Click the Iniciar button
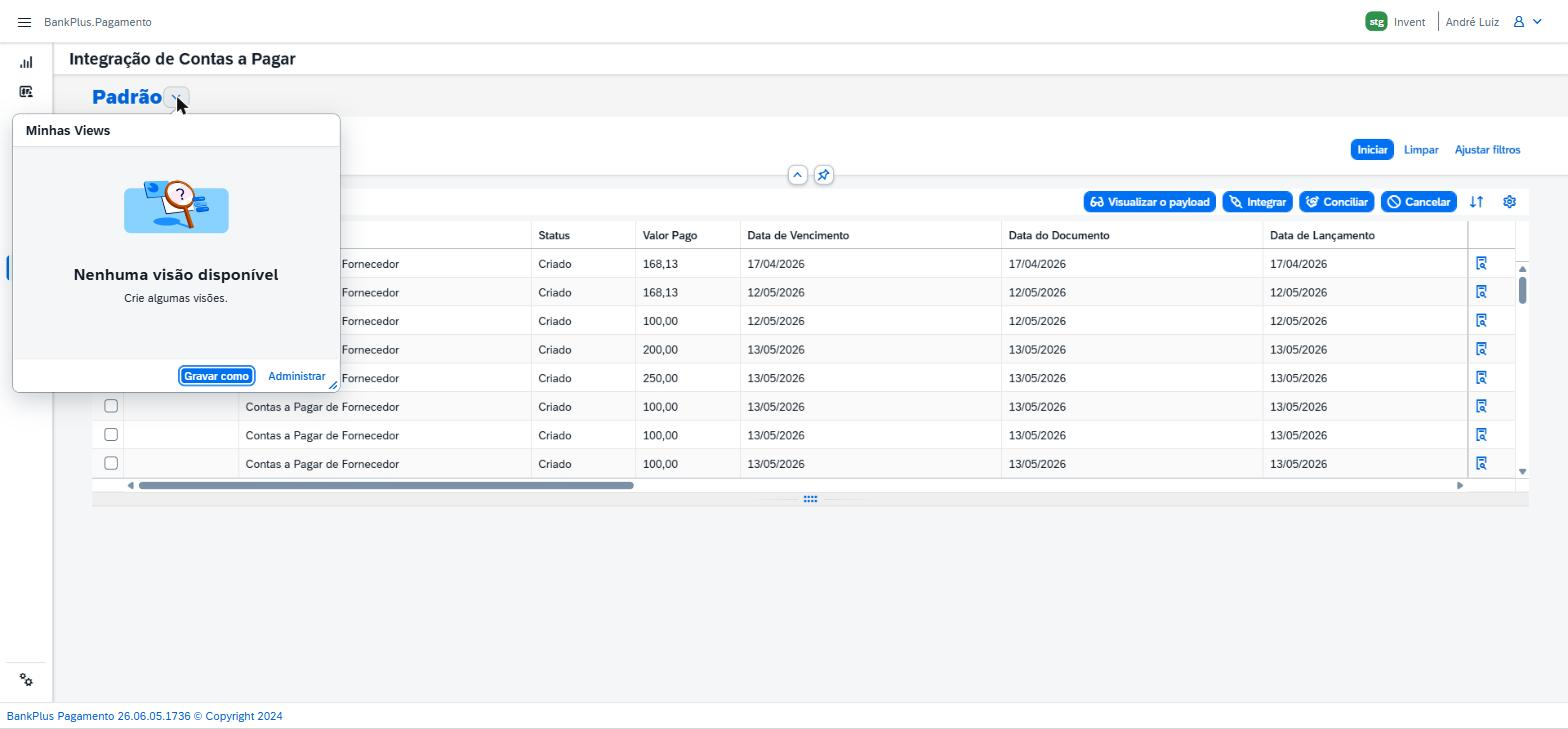 (1372, 150)
